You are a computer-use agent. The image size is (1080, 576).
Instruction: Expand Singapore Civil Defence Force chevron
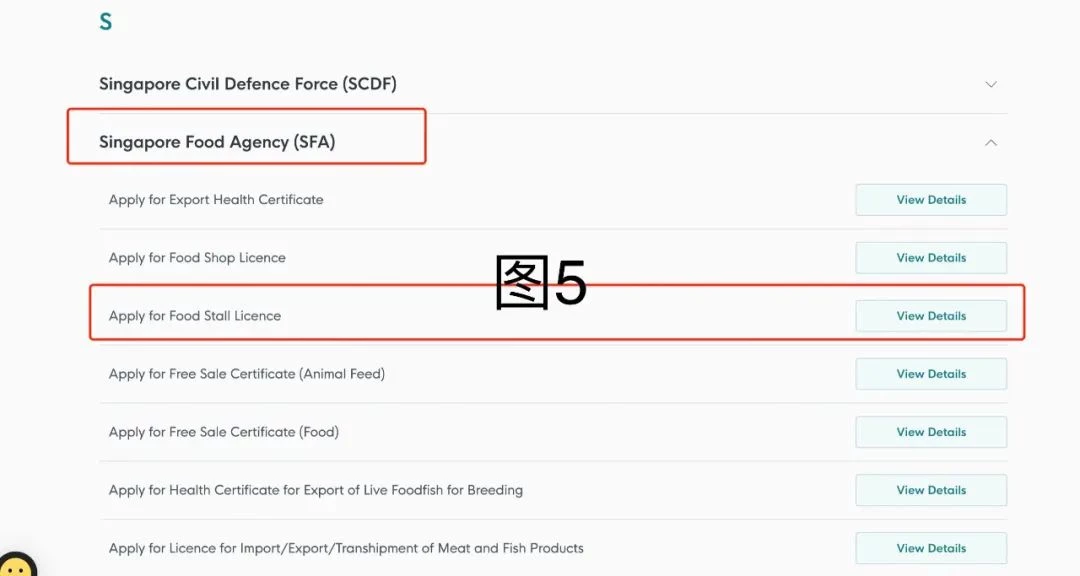pyautogui.click(x=990, y=84)
